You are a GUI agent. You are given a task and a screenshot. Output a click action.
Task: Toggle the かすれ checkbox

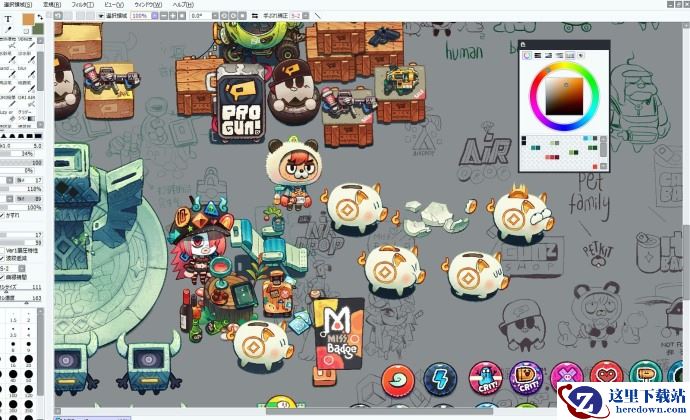click(2, 215)
